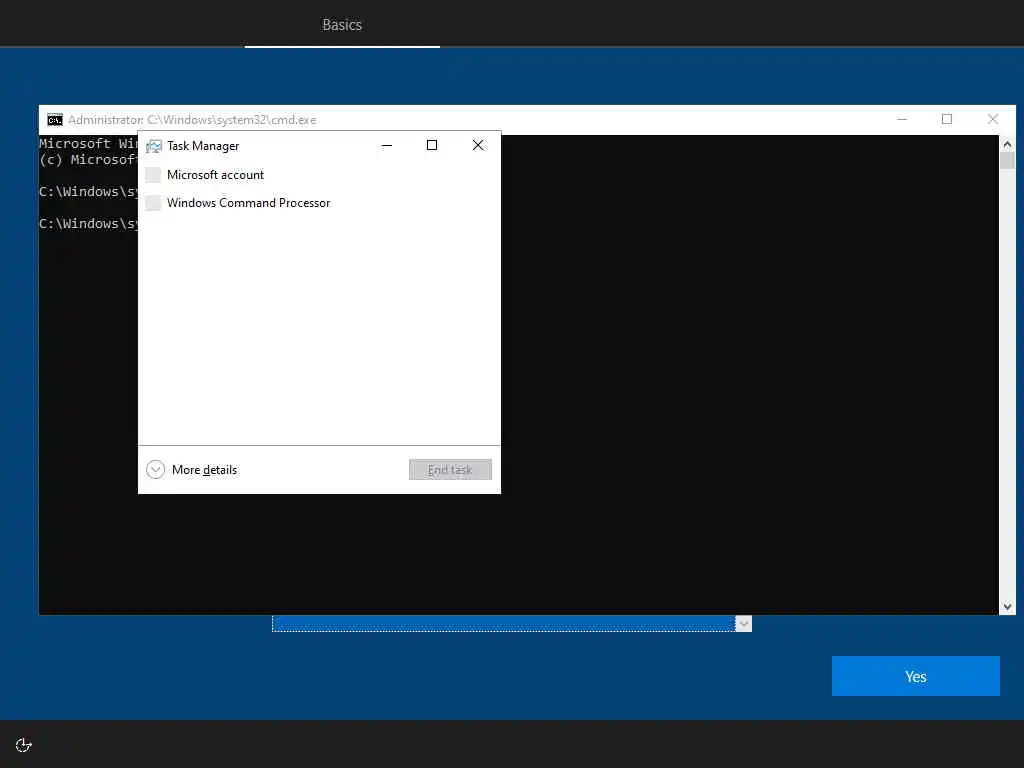Switch to the Basics tab
This screenshot has width=1024, height=768.
(342, 25)
